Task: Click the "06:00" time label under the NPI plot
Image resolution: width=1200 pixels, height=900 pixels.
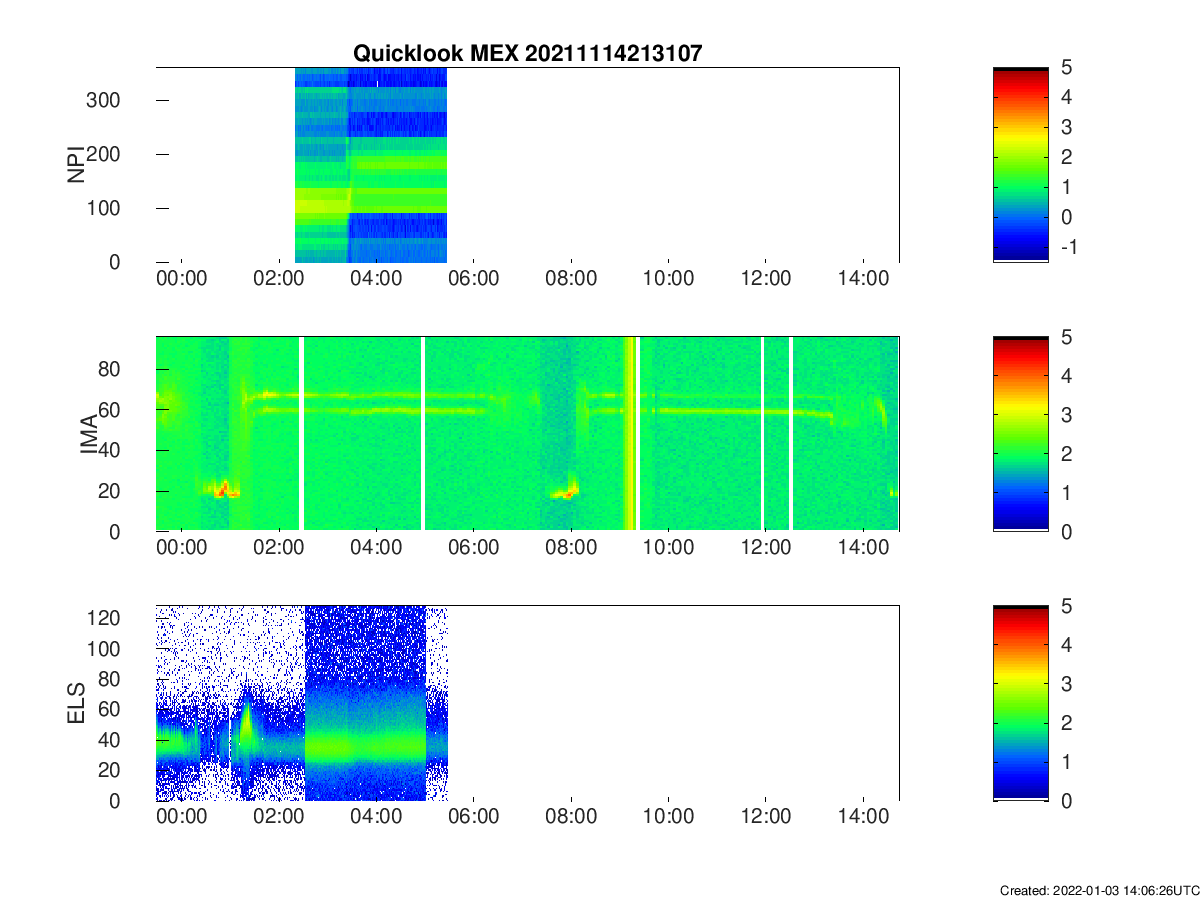Action: [x=474, y=279]
